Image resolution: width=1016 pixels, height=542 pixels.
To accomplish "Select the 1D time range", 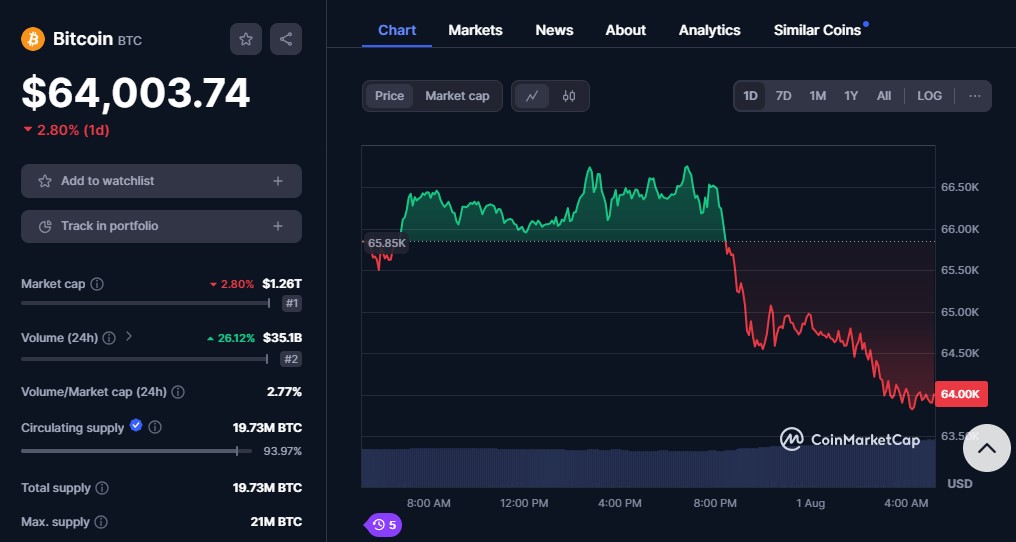I will click(750, 96).
